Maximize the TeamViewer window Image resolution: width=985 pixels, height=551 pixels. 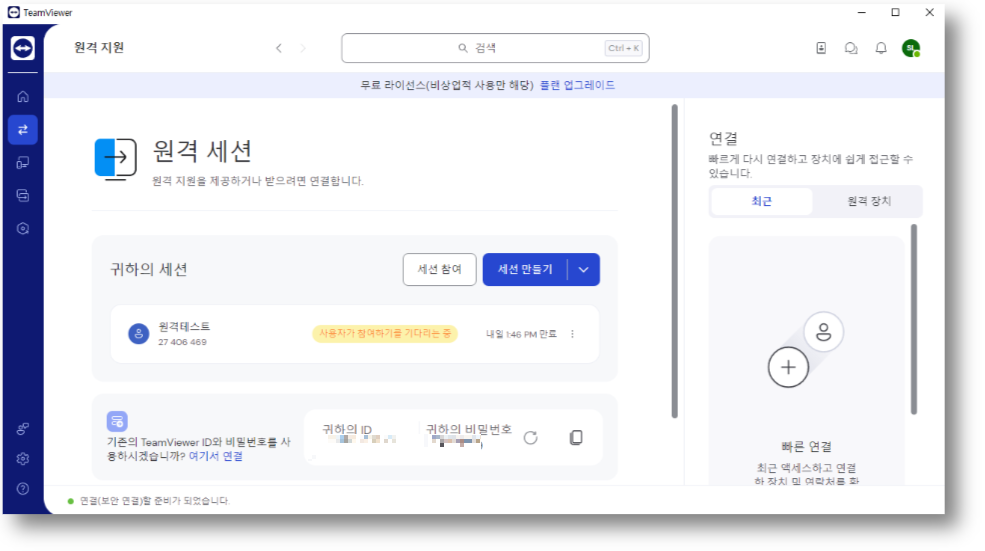896,13
